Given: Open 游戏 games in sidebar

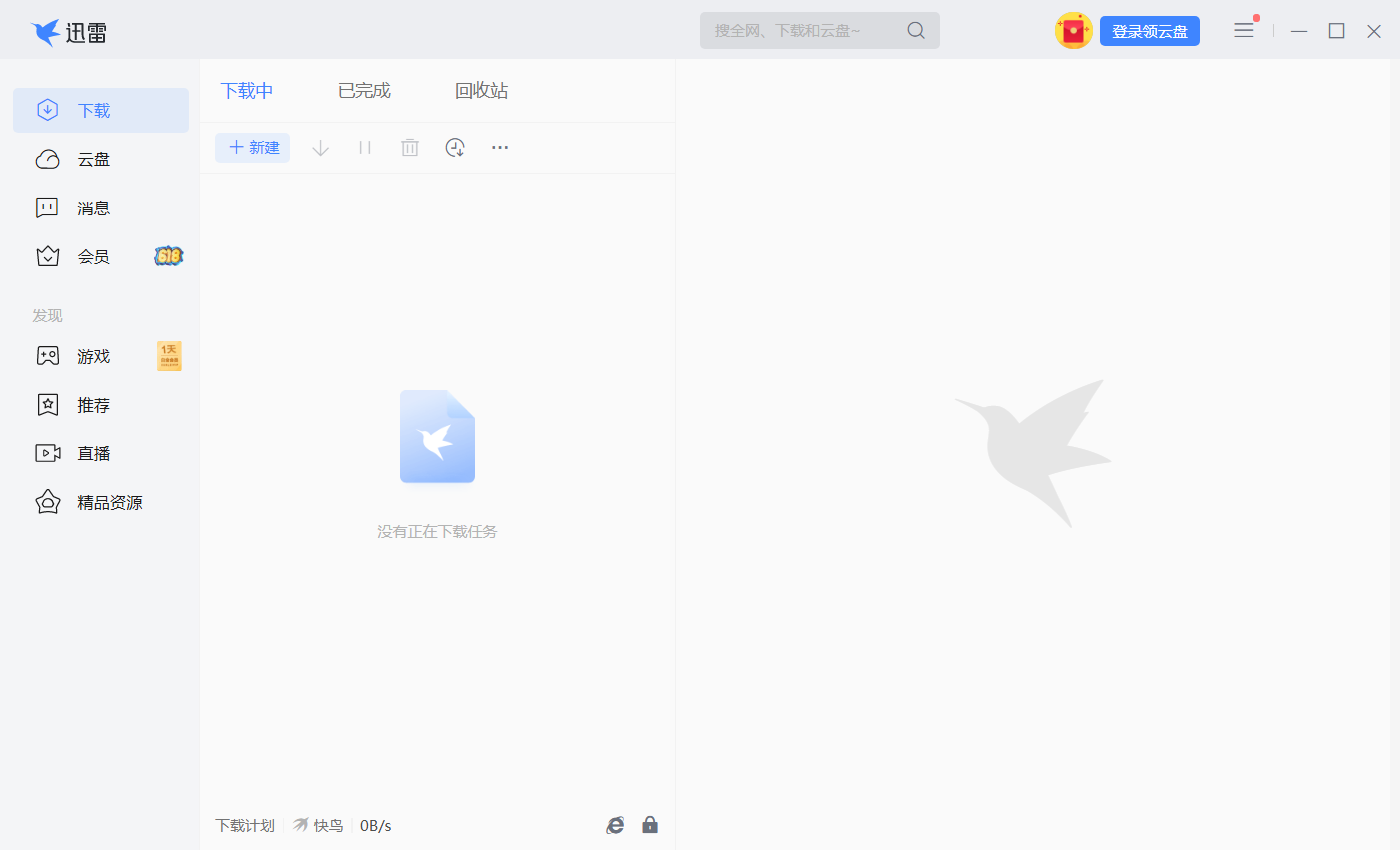Looking at the screenshot, I should coord(101,356).
